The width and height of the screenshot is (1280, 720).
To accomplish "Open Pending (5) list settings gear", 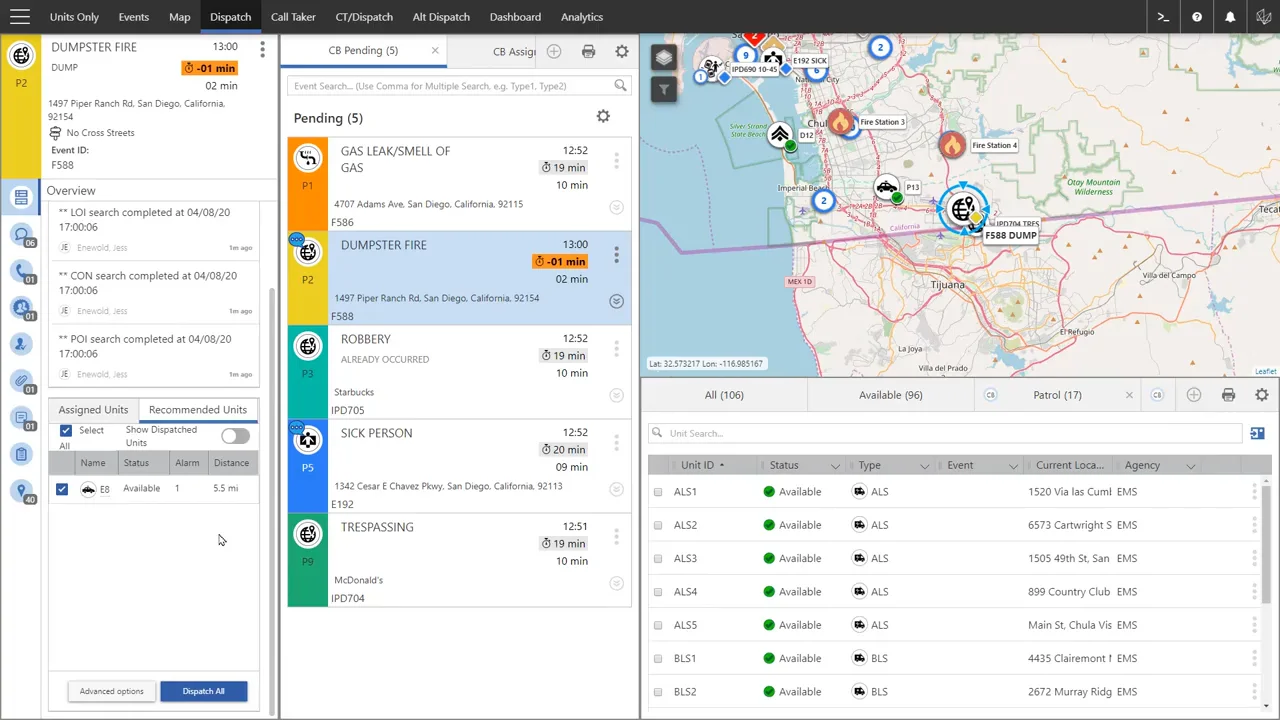I will [603, 117].
